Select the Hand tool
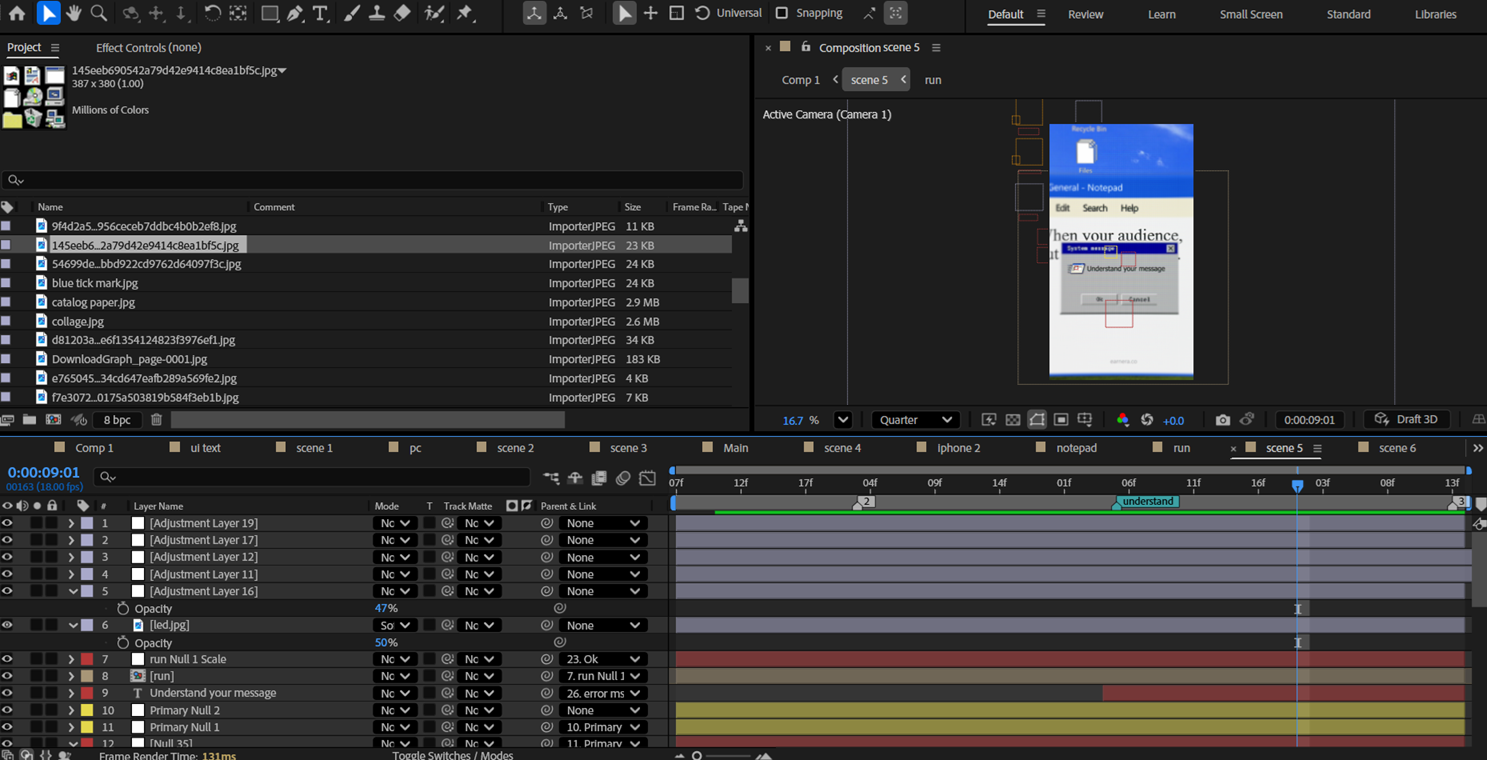Viewport: 1487px width, 760px height. pos(73,13)
